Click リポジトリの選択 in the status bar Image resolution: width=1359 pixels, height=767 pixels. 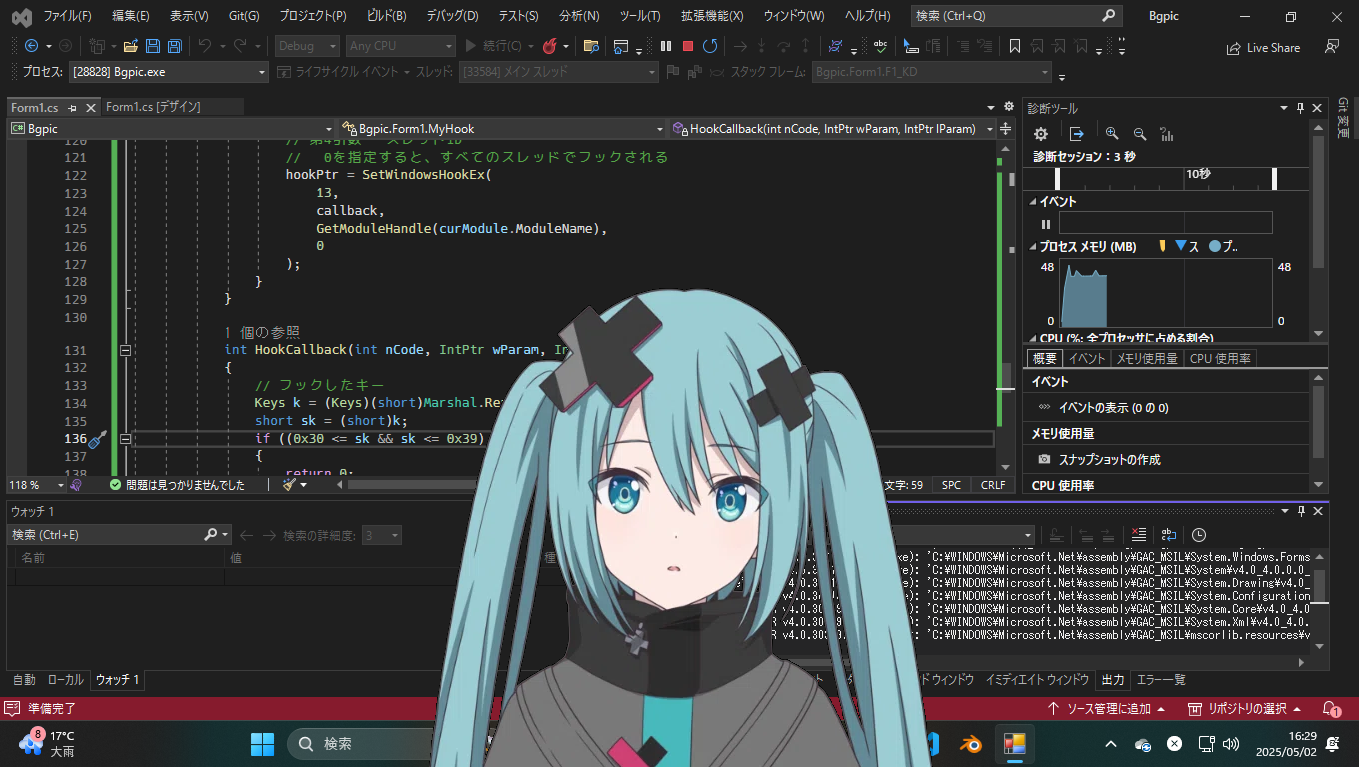[x=1245, y=708]
